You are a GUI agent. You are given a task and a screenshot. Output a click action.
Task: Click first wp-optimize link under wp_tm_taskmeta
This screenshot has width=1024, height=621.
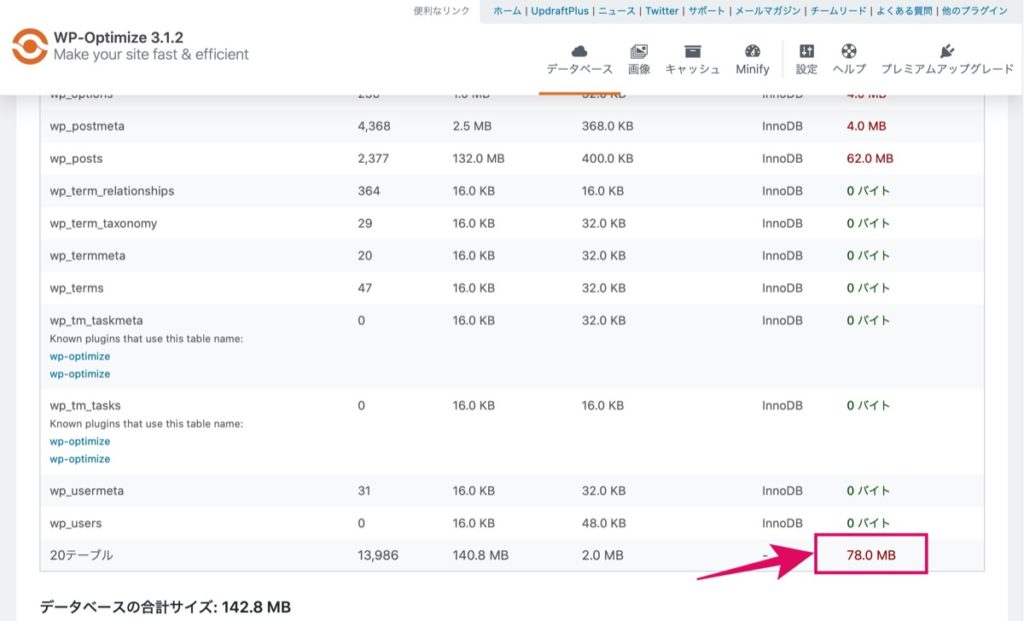tap(80, 357)
